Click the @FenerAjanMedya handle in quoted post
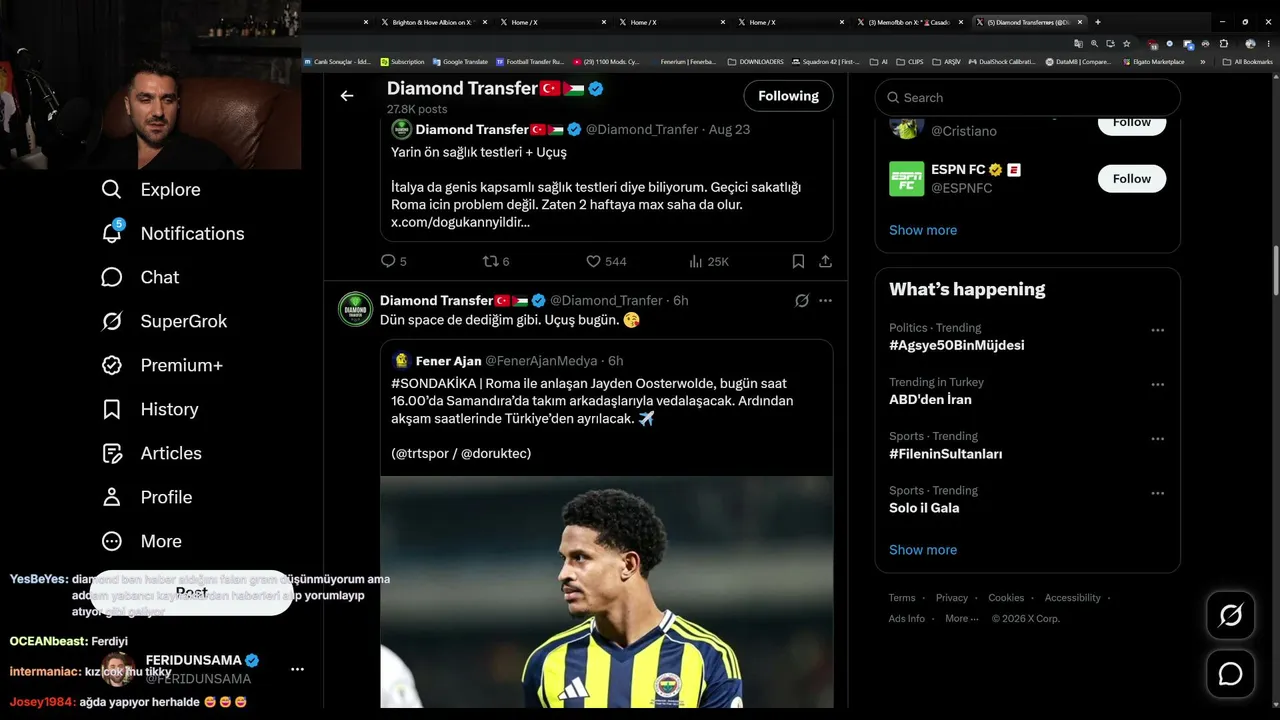The width and height of the screenshot is (1280, 720). click(541, 361)
